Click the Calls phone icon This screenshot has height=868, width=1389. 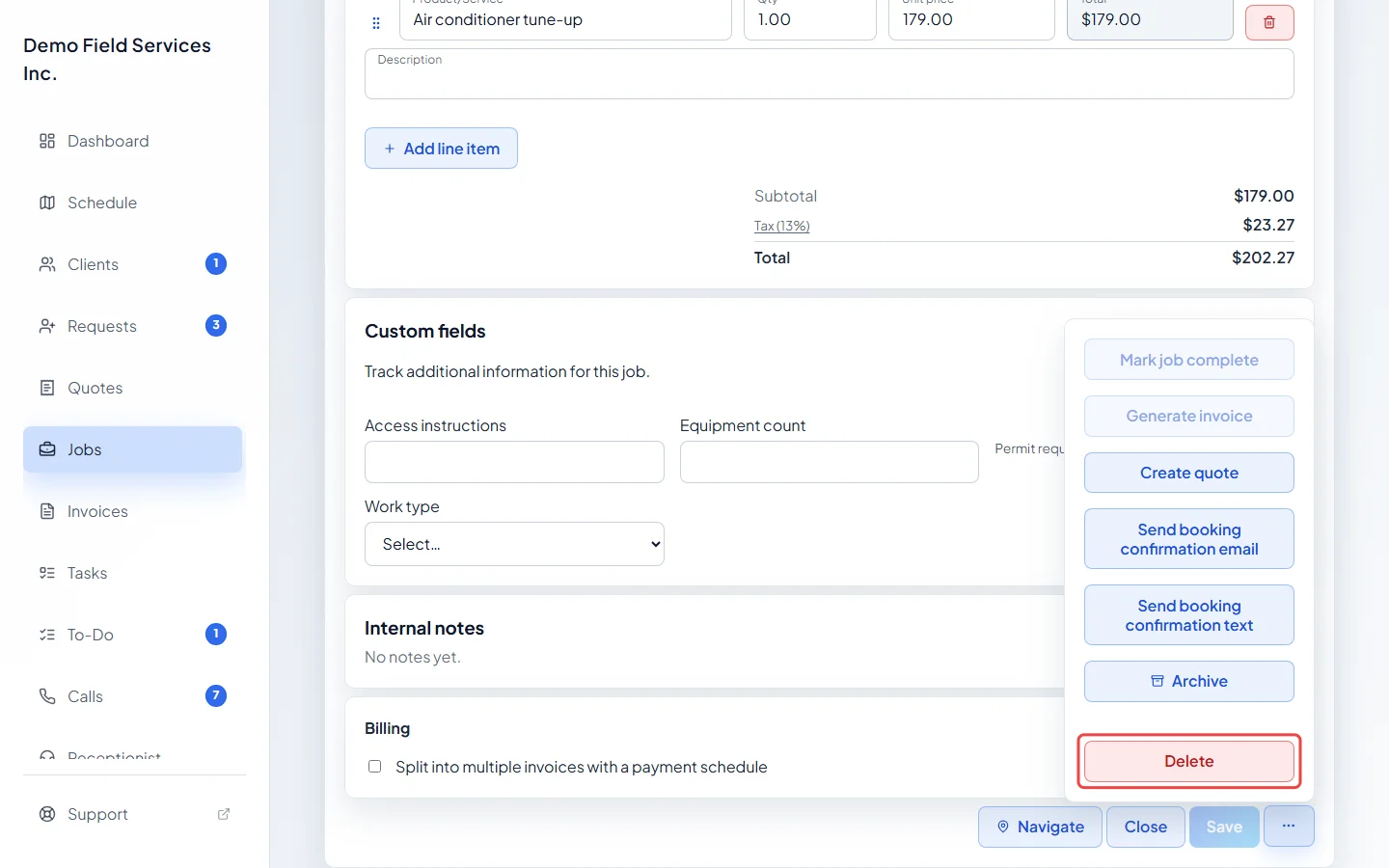click(x=47, y=696)
